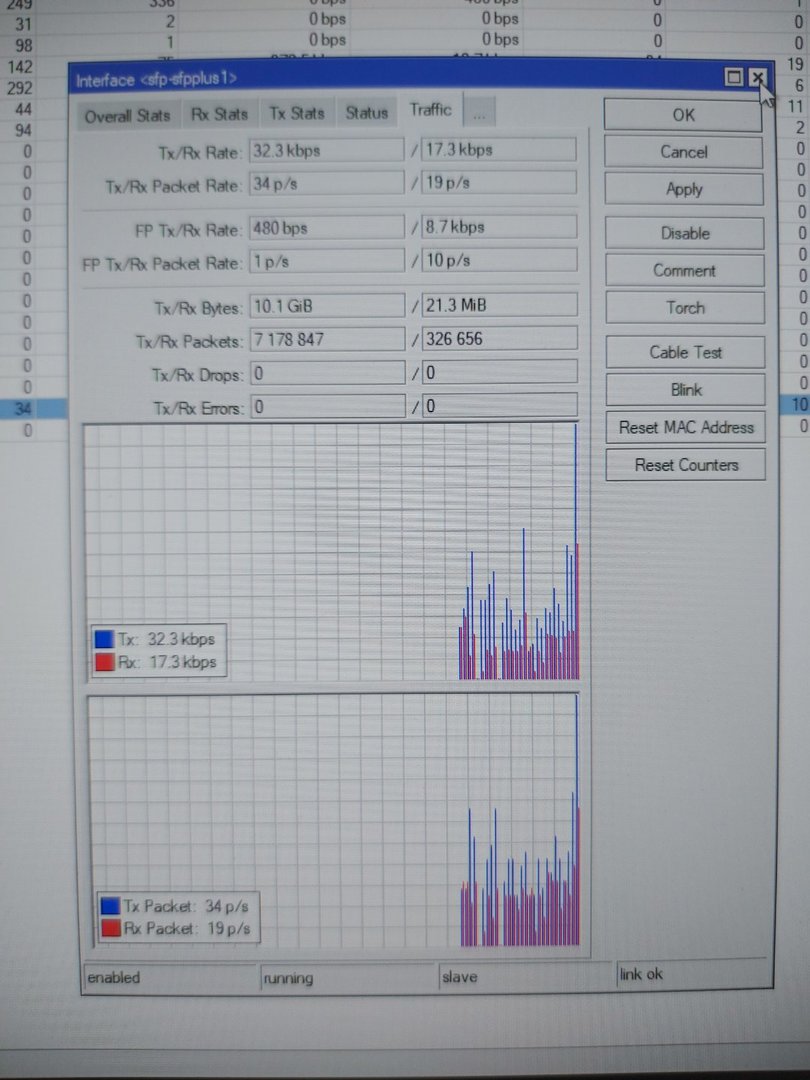This screenshot has height=1080, width=810.
Task: Click the Tx Errors field
Action: pyautogui.click(x=327, y=407)
